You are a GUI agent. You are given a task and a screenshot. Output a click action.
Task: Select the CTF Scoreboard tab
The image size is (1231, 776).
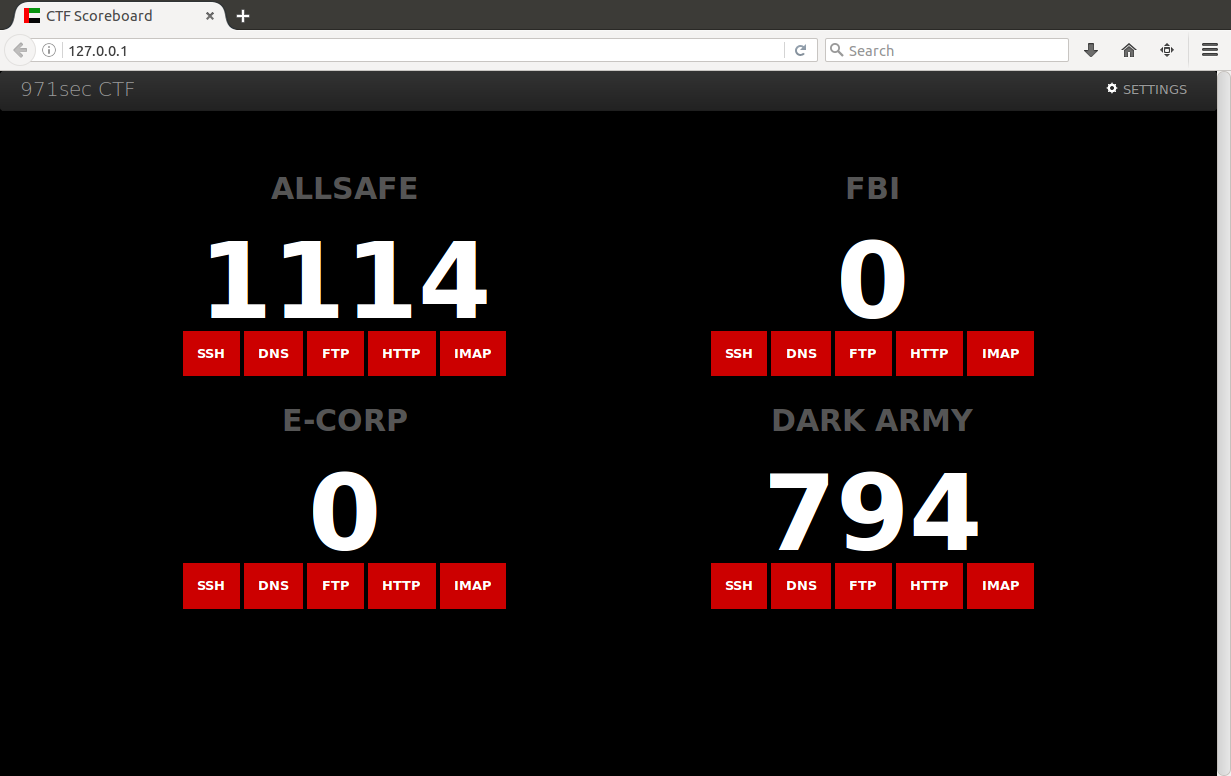point(118,16)
